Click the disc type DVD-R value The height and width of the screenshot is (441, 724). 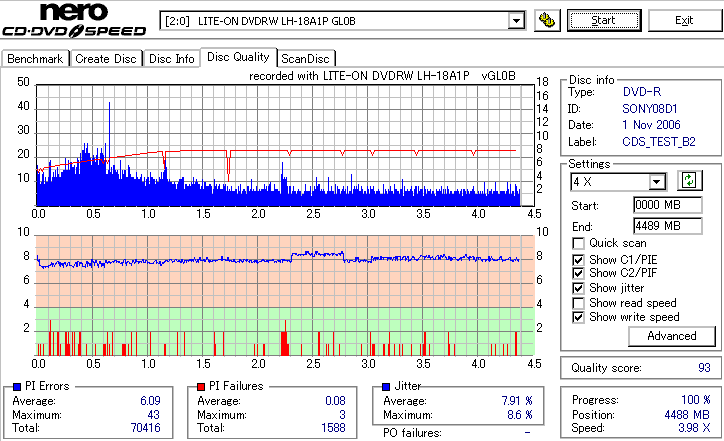tap(642, 92)
